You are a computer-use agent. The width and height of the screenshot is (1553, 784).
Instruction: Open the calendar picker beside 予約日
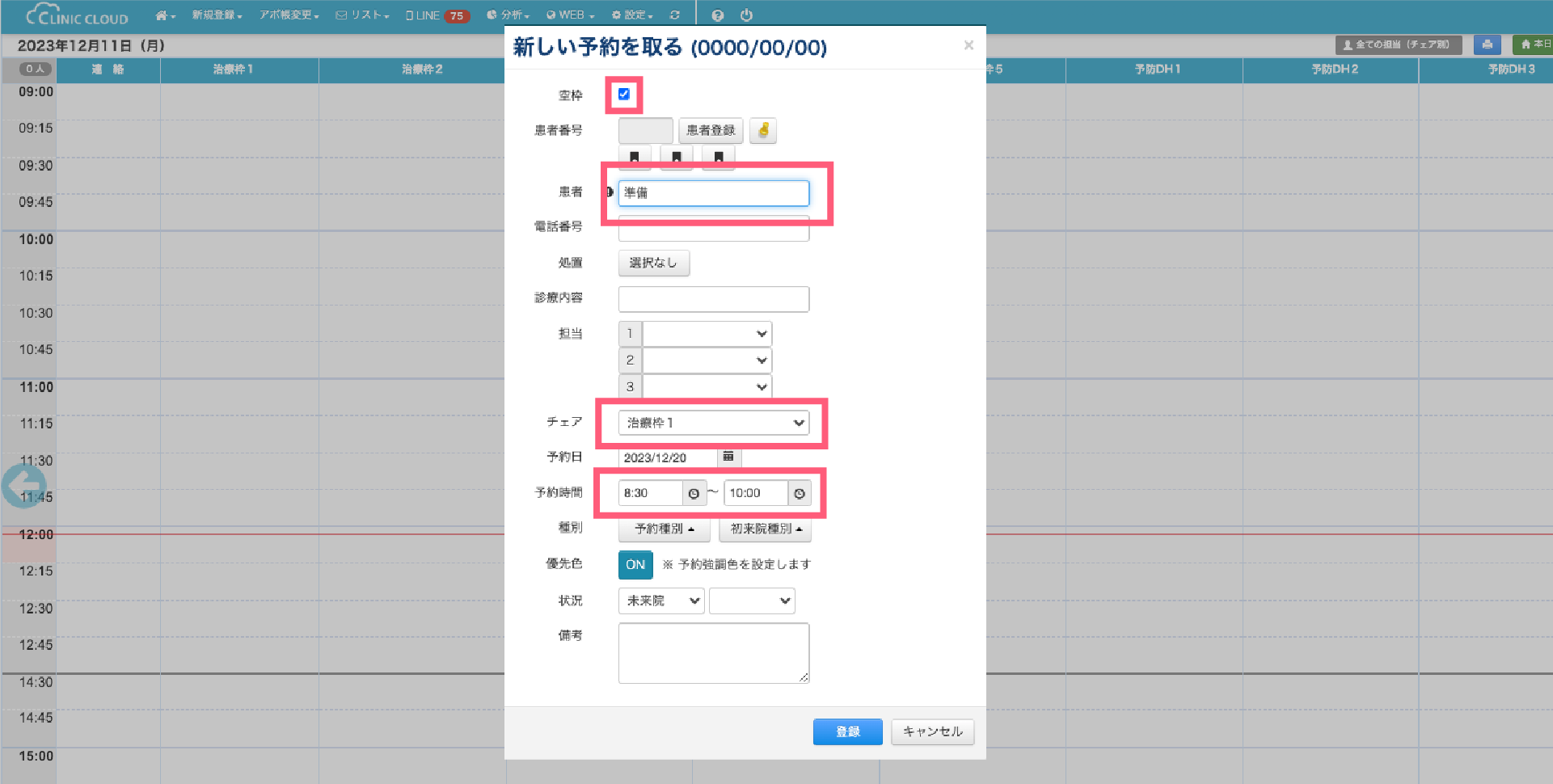(728, 457)
